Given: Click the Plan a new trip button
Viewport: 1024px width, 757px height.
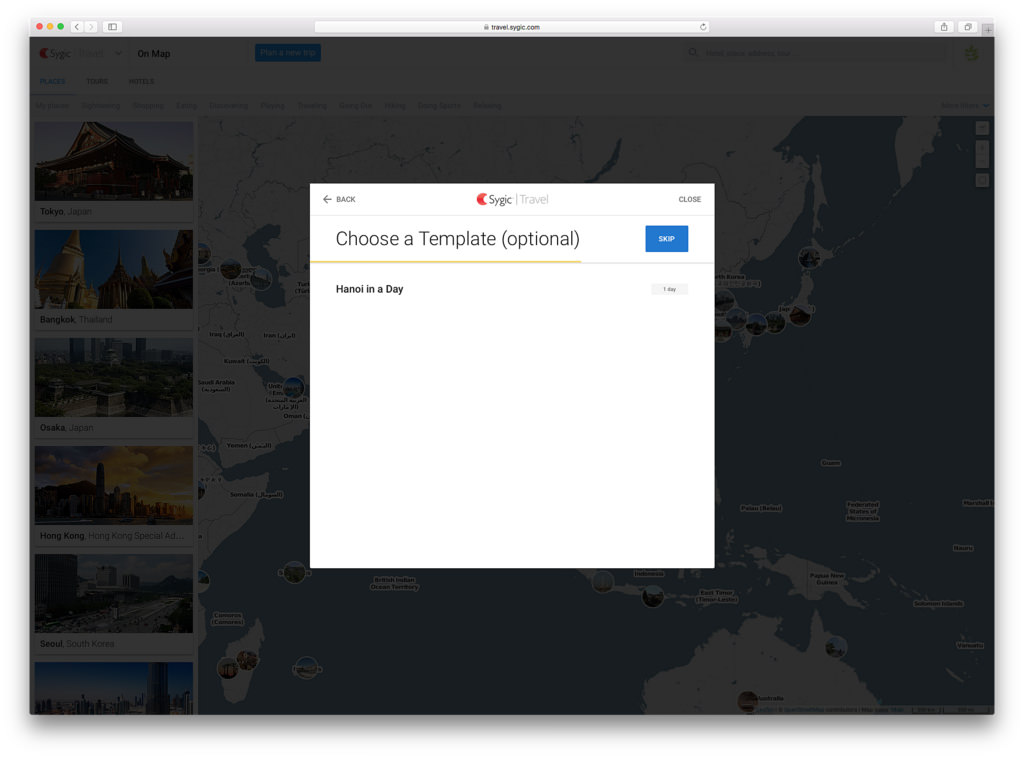Looking at the screenshot, I should (x=287, y=53).
